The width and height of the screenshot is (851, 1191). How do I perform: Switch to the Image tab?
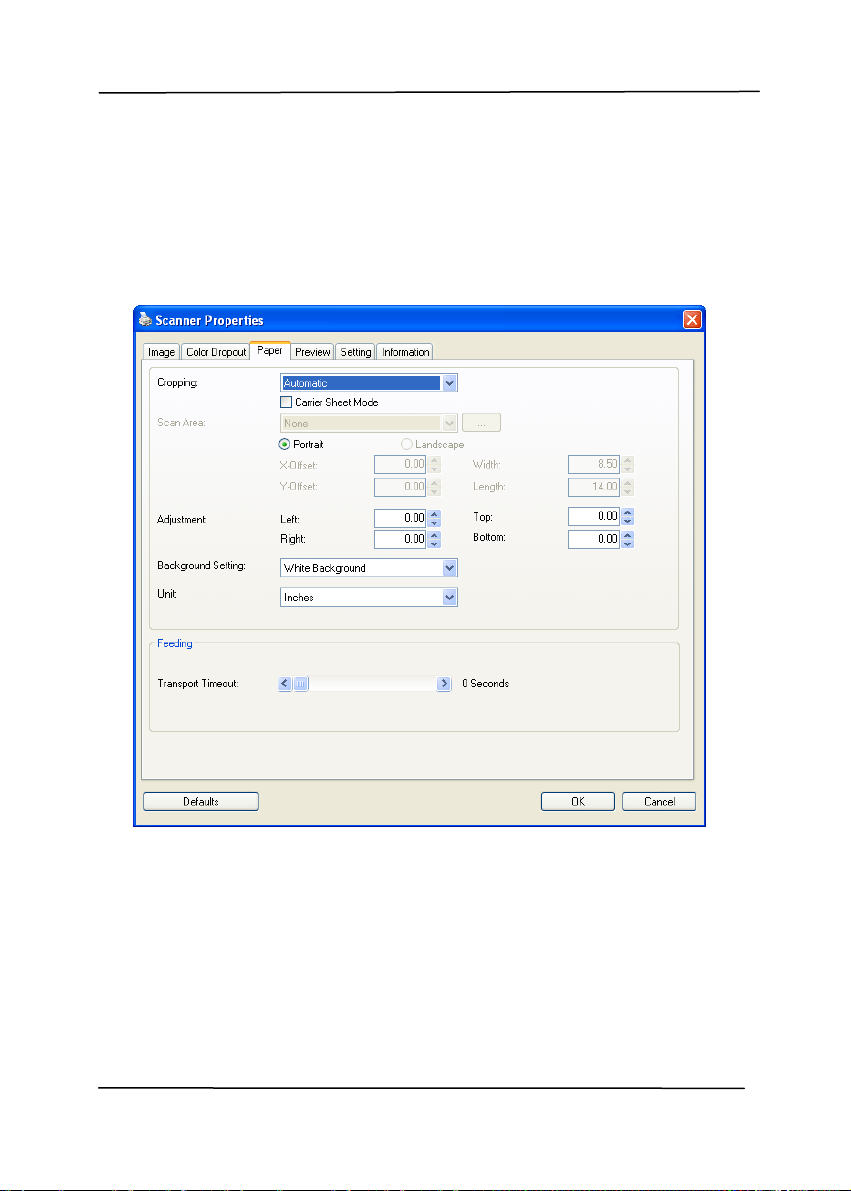pyautogui.click(x=161, y=352)
